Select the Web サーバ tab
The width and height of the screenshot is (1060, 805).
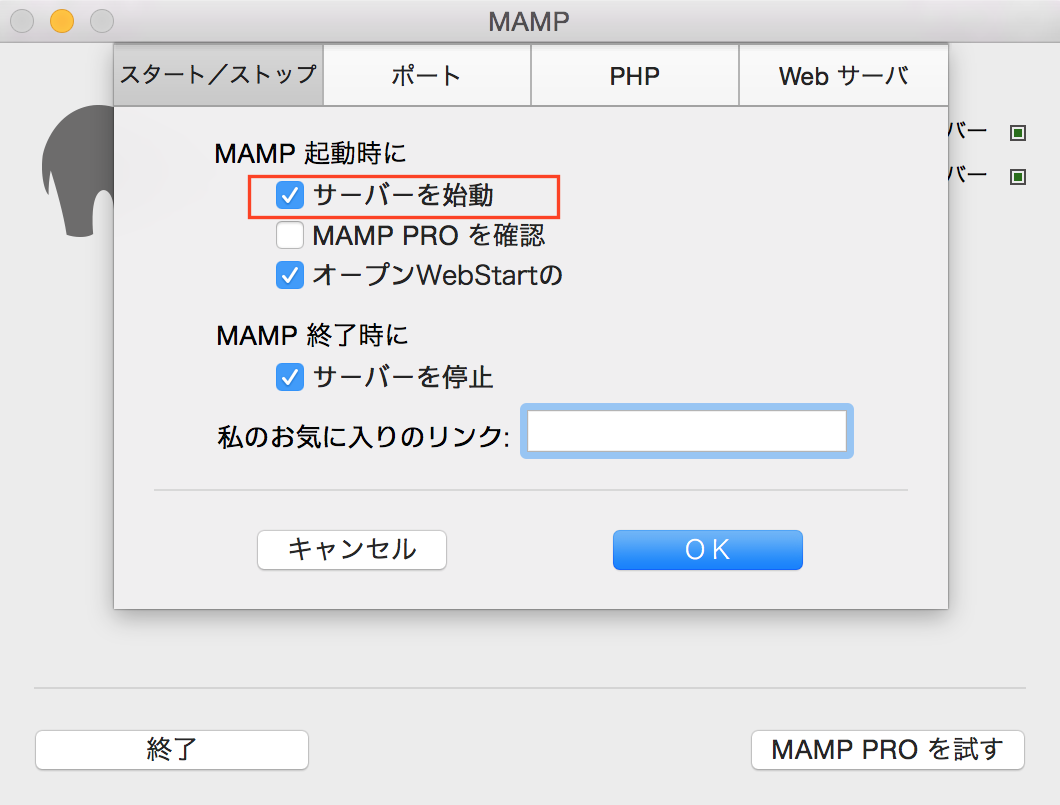pyautogui.click(x=843, y=74)
